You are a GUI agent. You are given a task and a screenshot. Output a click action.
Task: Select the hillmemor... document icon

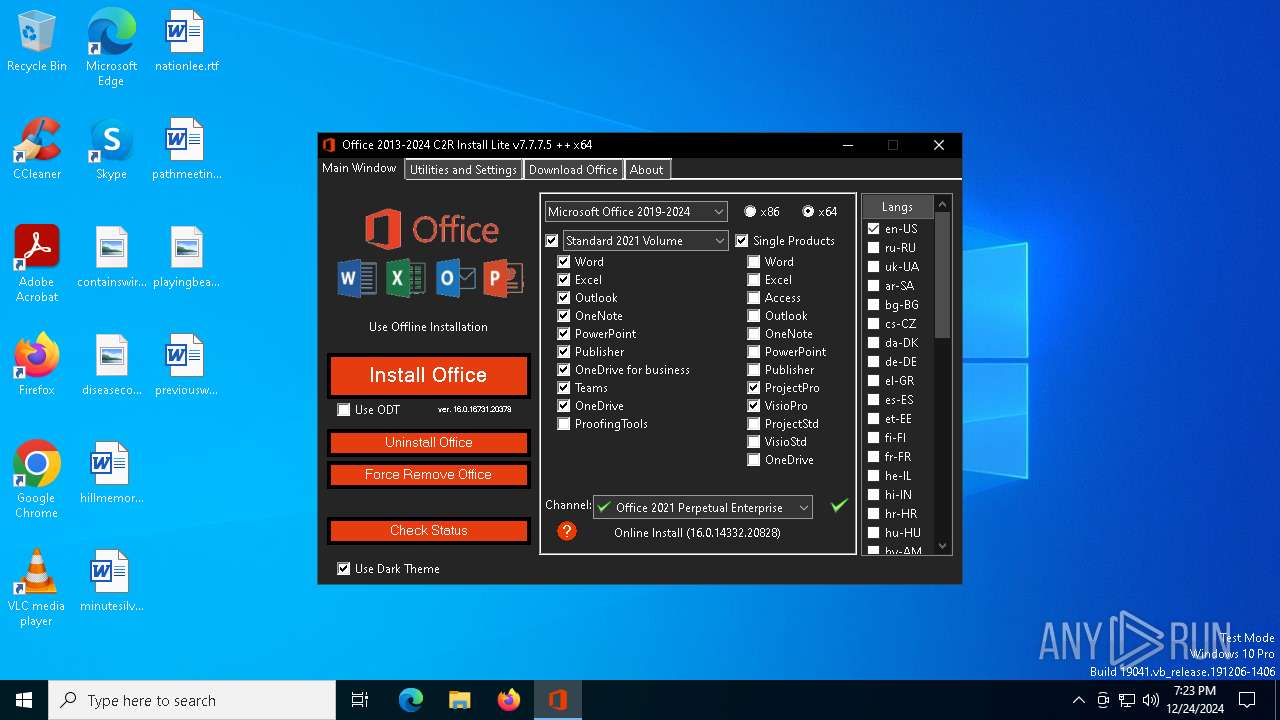tap(111, 473)
